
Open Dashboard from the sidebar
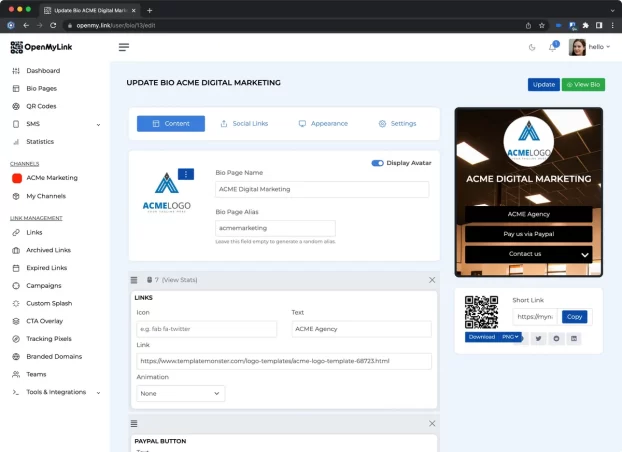43,71
